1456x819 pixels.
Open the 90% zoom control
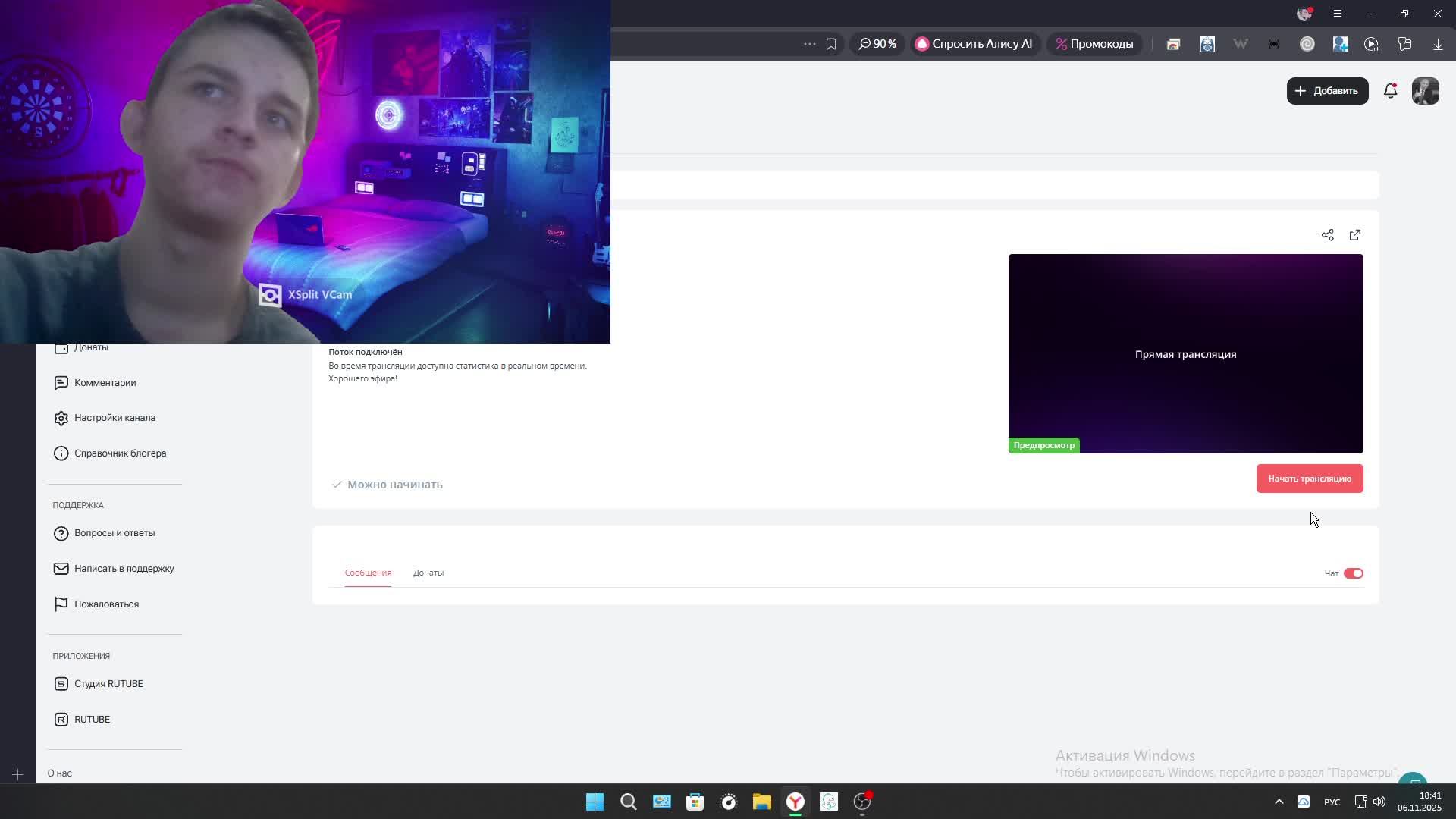877,44
